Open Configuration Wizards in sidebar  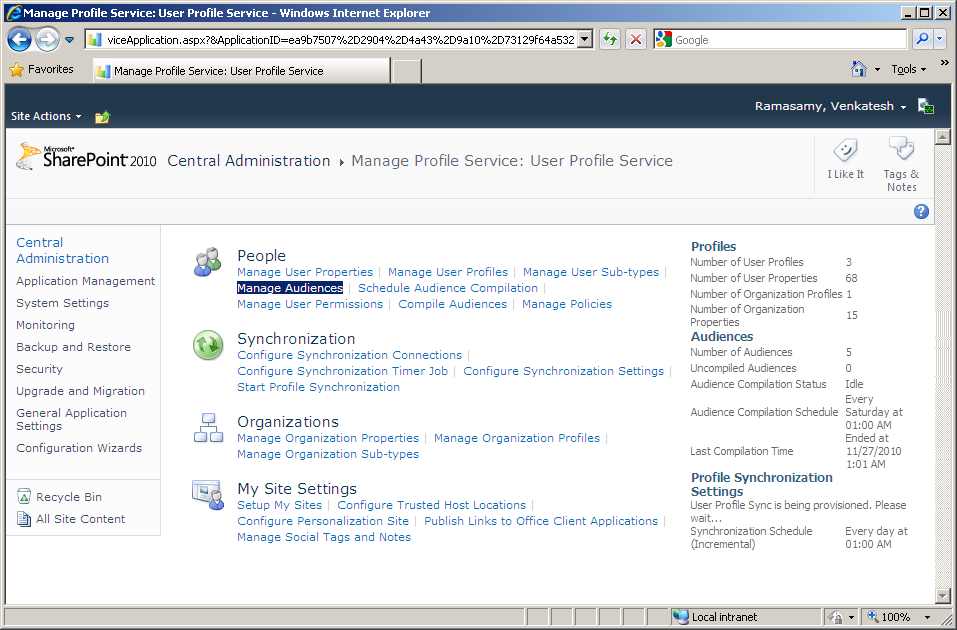[79, 448]
